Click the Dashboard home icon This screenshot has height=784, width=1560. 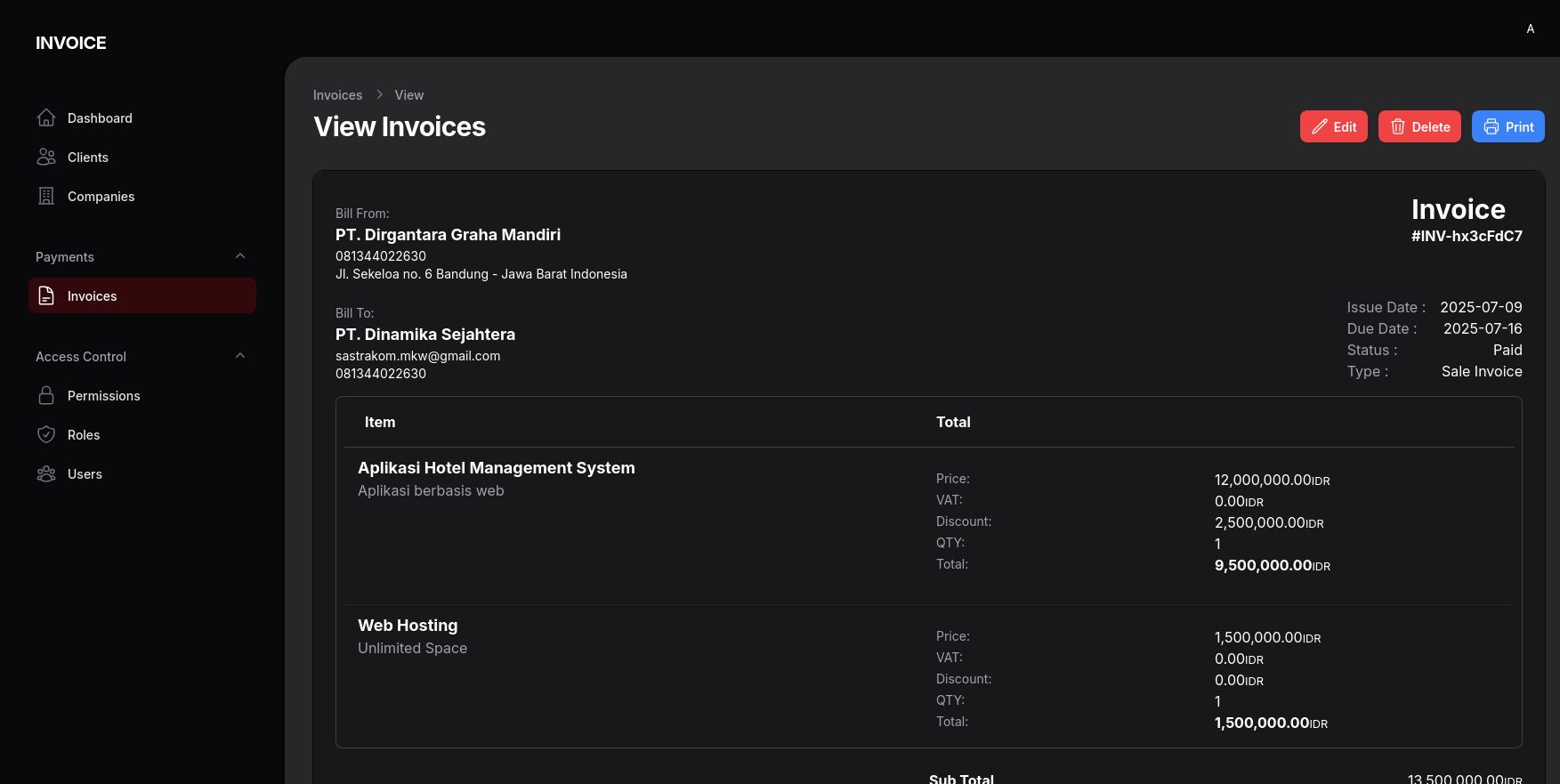(46, 118)
